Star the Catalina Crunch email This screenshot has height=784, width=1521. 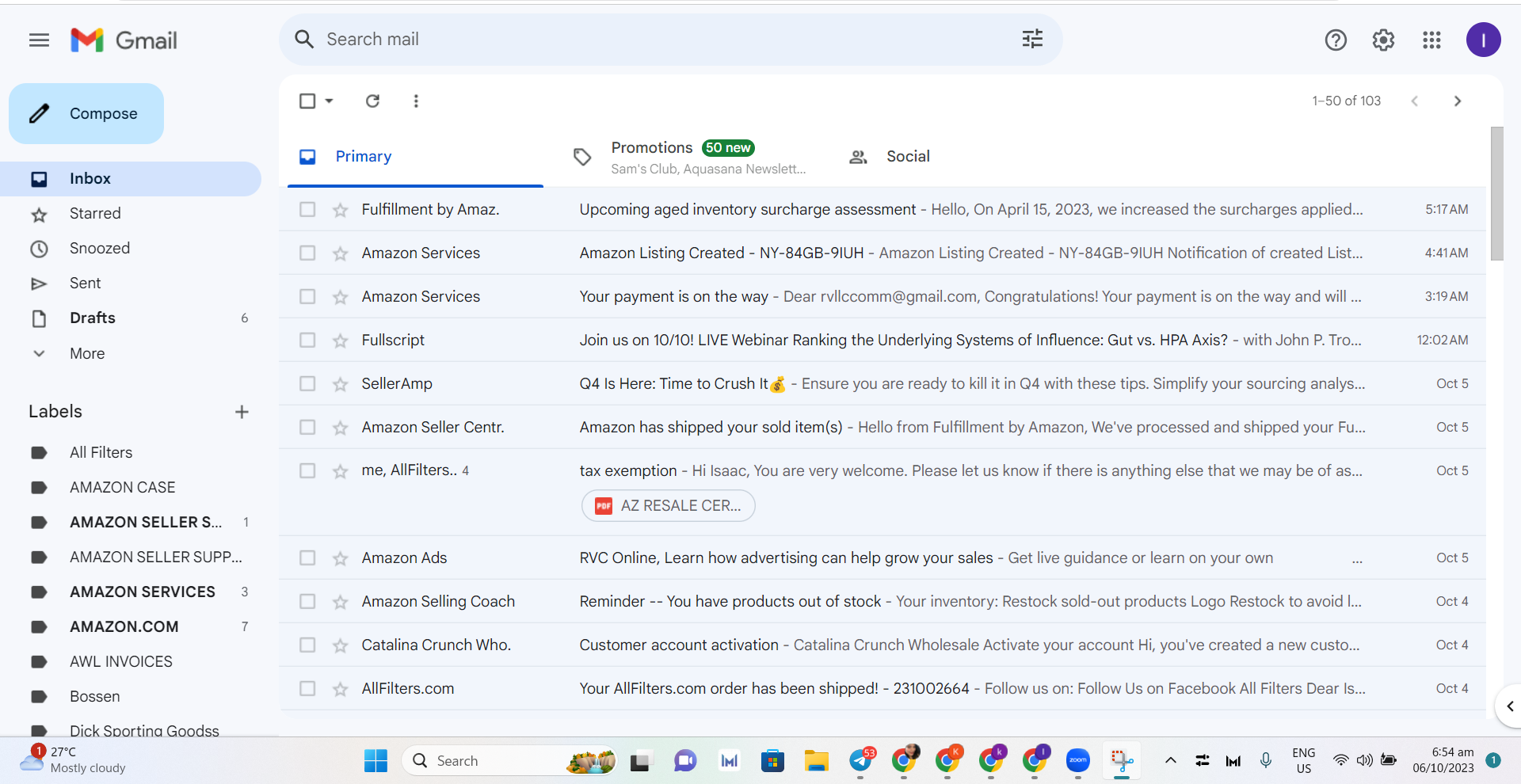pos(341,645)
